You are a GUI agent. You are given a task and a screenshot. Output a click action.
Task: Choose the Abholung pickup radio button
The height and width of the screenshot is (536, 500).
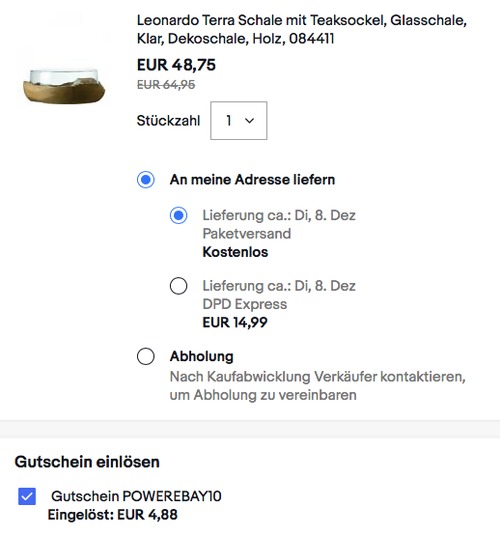click(146, 357)
